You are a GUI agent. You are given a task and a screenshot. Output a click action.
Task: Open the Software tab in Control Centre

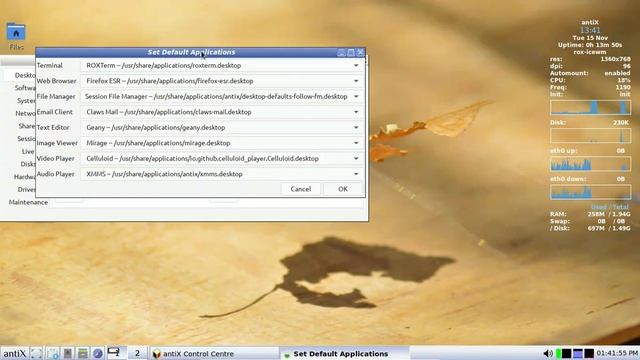point(25,88)
